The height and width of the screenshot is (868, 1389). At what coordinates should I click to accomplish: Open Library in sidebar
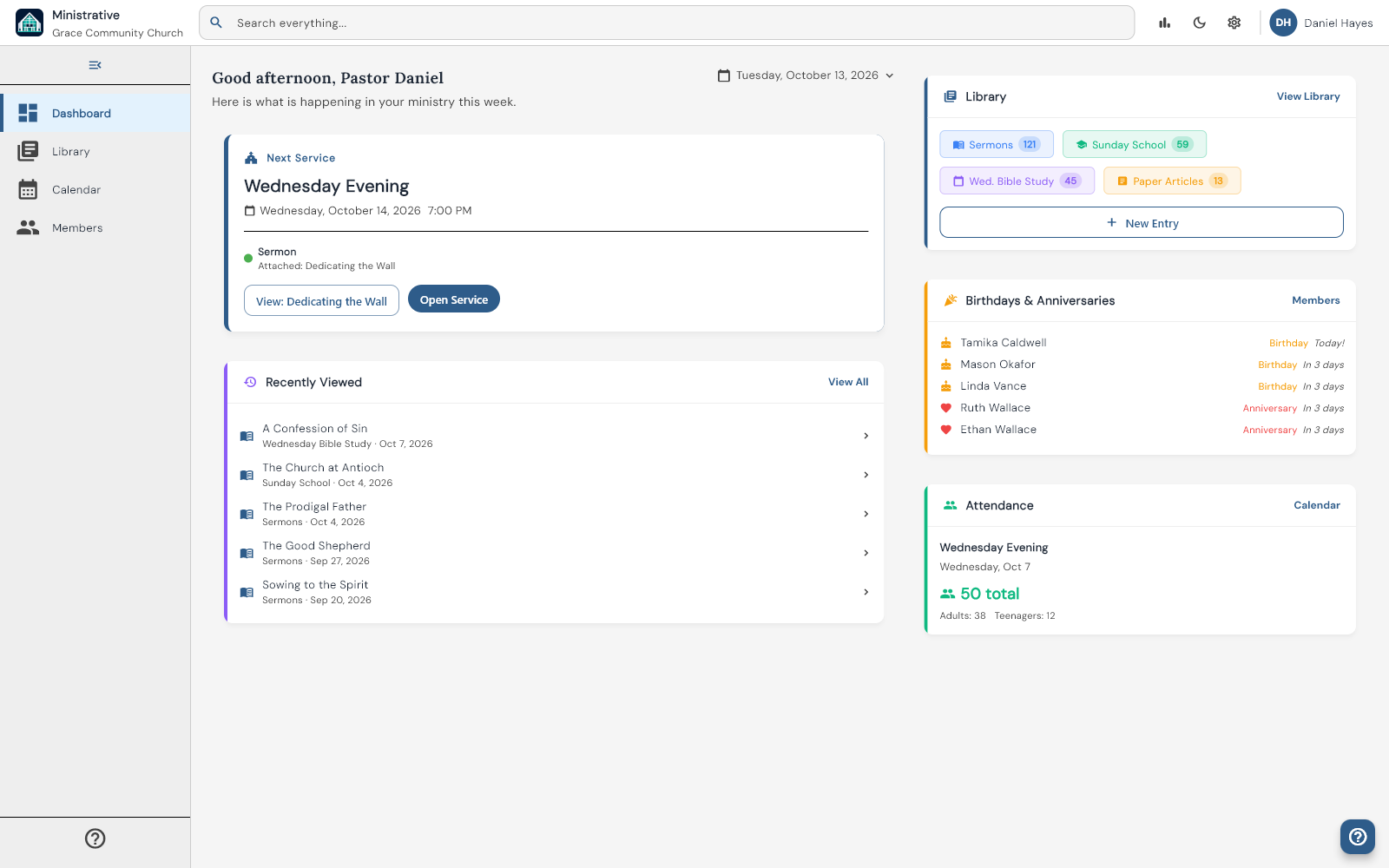(95, 151)
